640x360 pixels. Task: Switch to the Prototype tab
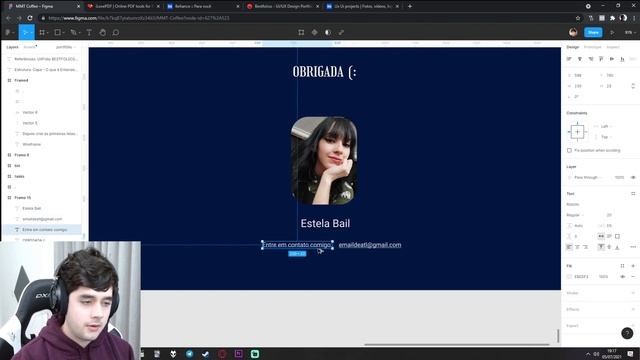tap(592, 47)
